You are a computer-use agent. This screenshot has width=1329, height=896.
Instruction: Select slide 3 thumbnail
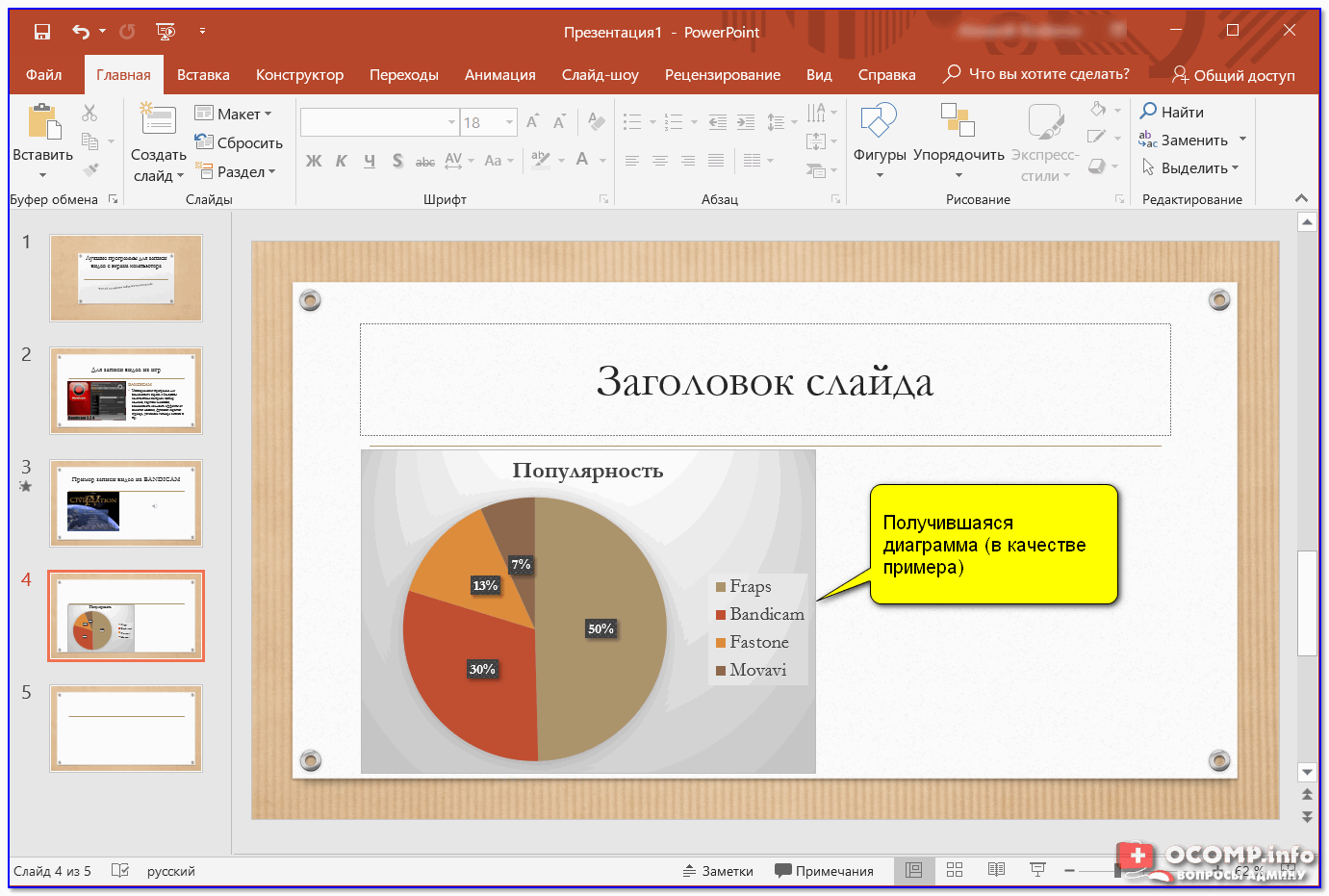coord(126,503)
